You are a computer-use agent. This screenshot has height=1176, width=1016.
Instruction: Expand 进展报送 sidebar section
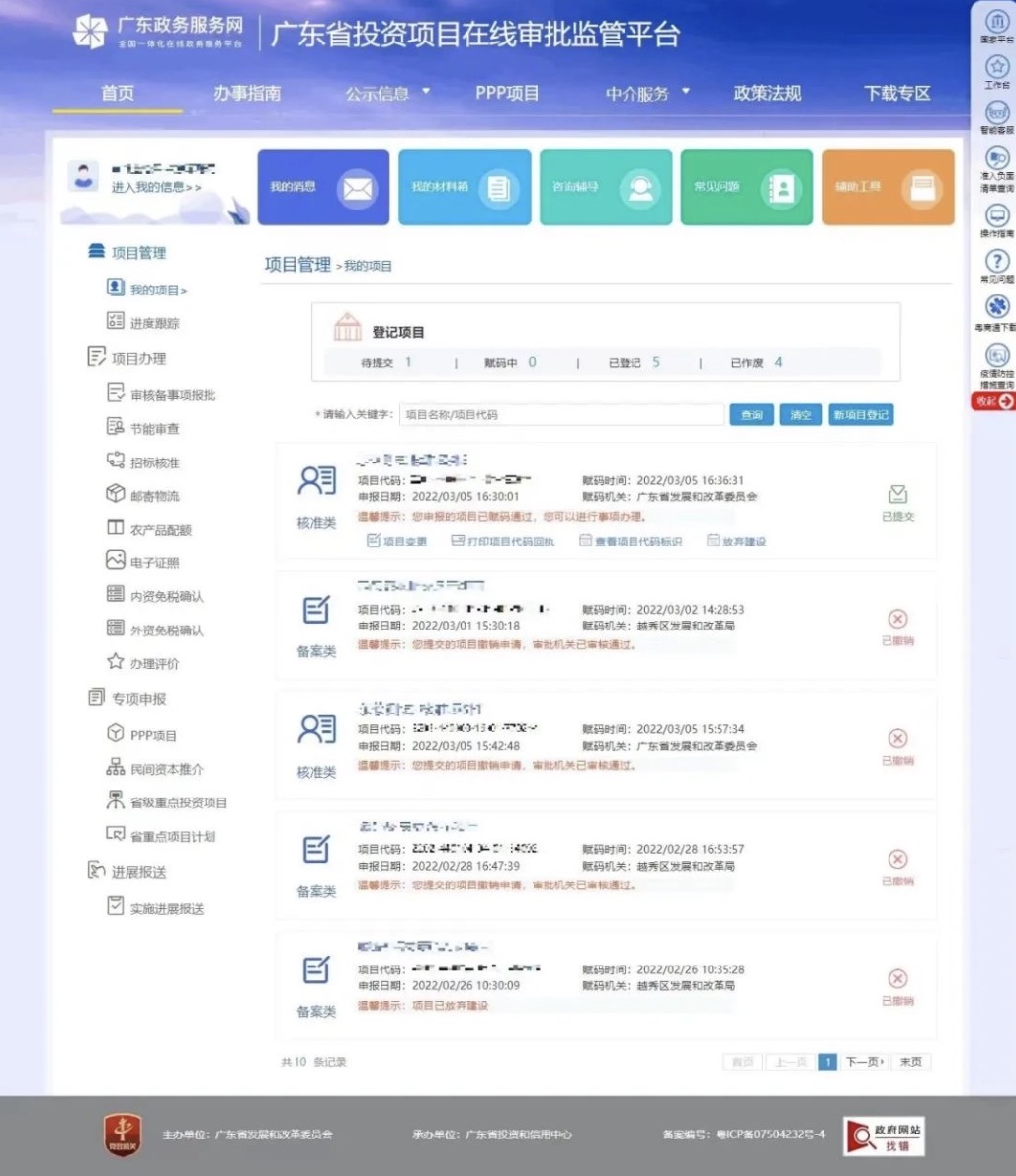pyautogui.click(x=127, y=871)
